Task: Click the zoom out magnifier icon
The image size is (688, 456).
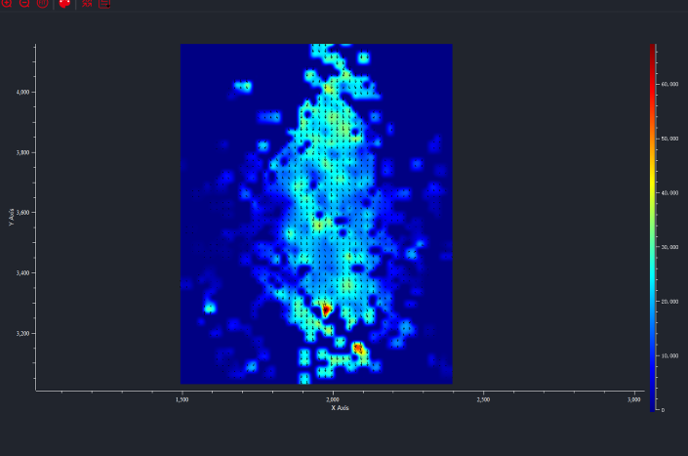Action: pyautogui.click(x=25, y=3)
